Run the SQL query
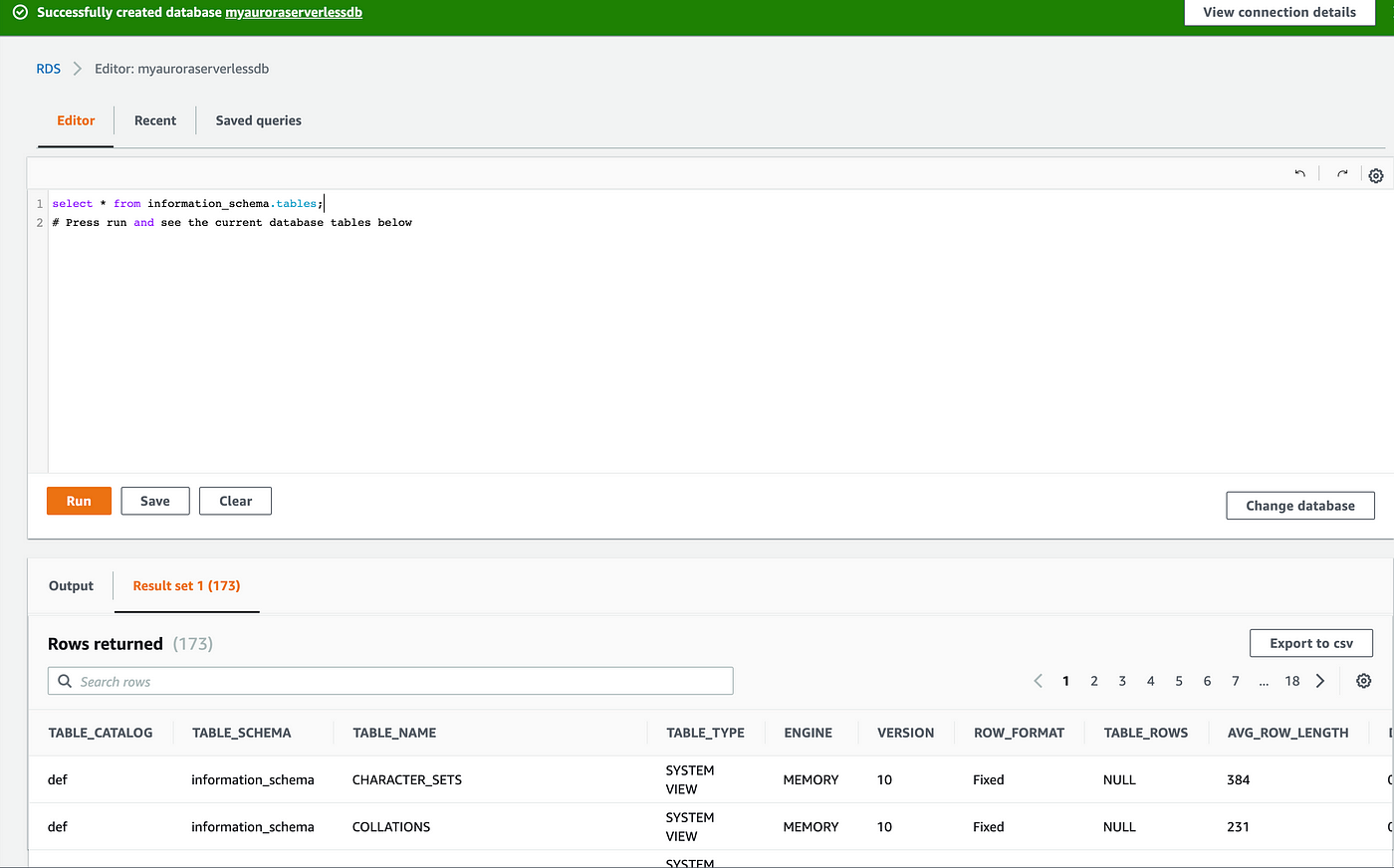1394x868 pixels. (x=79, y=501)
